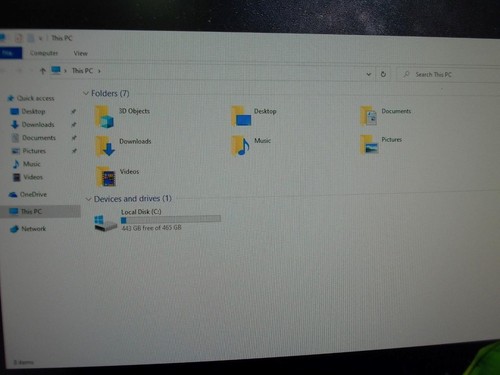Click the Local Disk storage usage bar

pyautogui.click(x=171, y=219)
